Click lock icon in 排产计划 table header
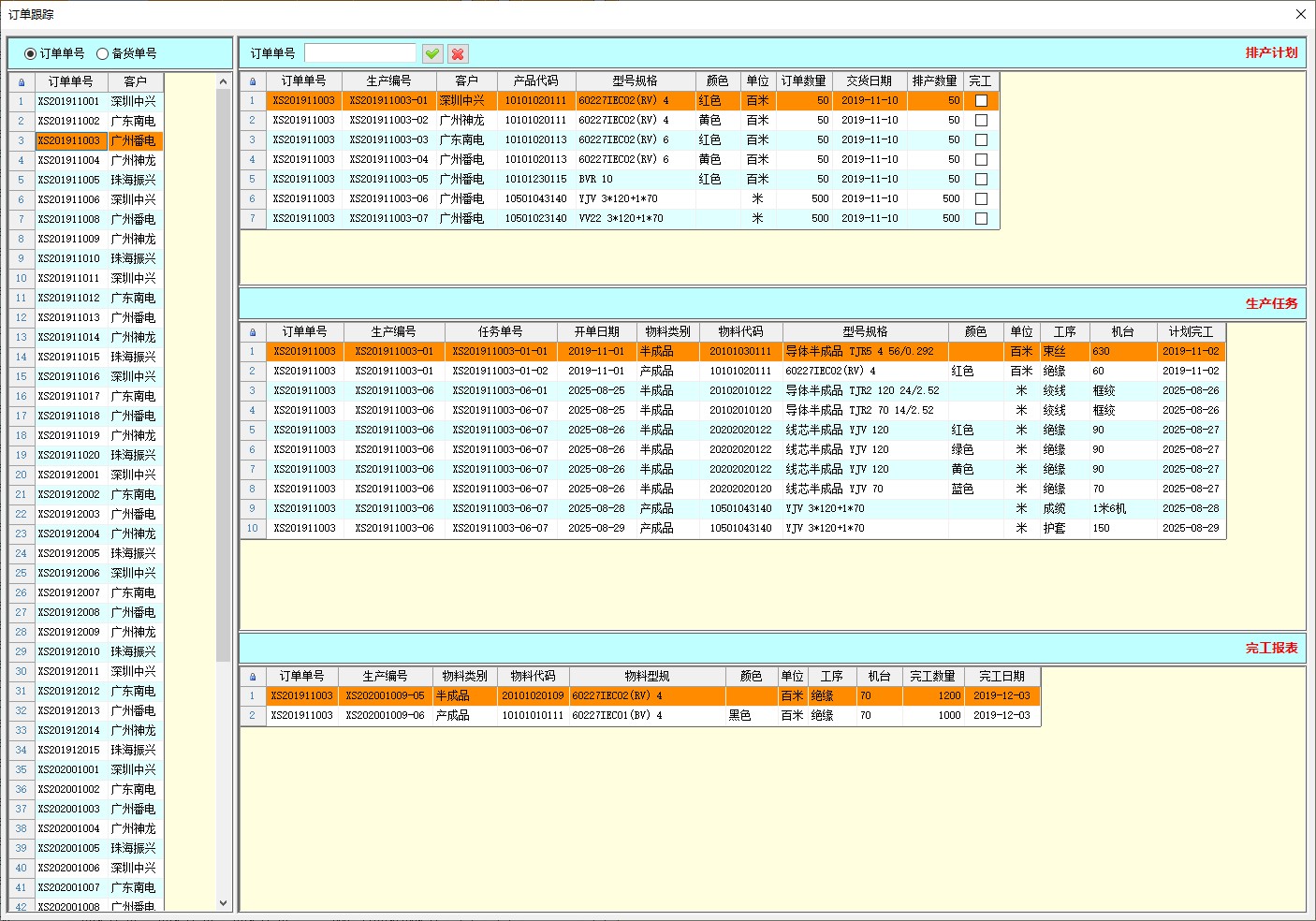 click(x=252, y=81)
